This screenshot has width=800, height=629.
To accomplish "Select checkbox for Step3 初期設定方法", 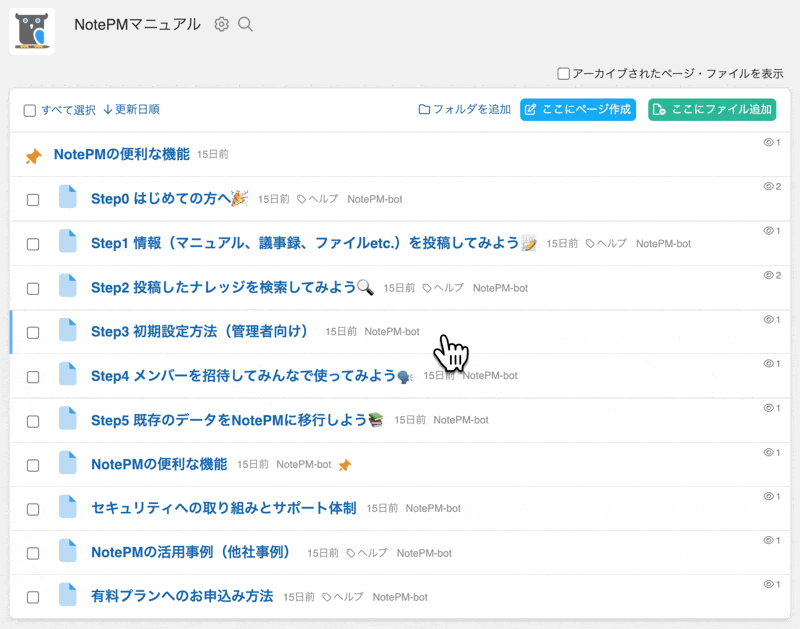I will coord(33,333).
